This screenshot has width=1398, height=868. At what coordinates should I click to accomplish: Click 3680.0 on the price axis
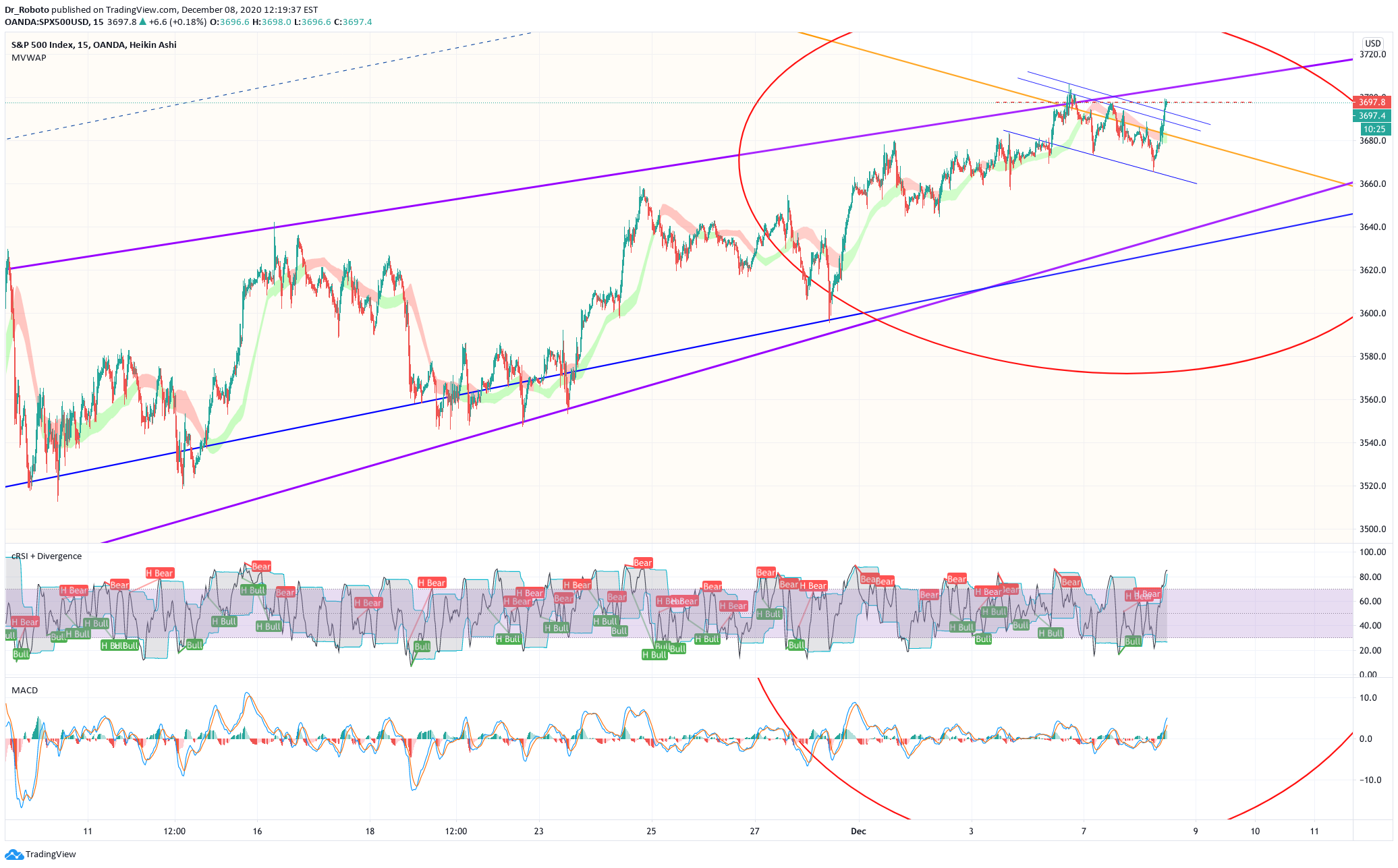click(x=1372, y=141)
